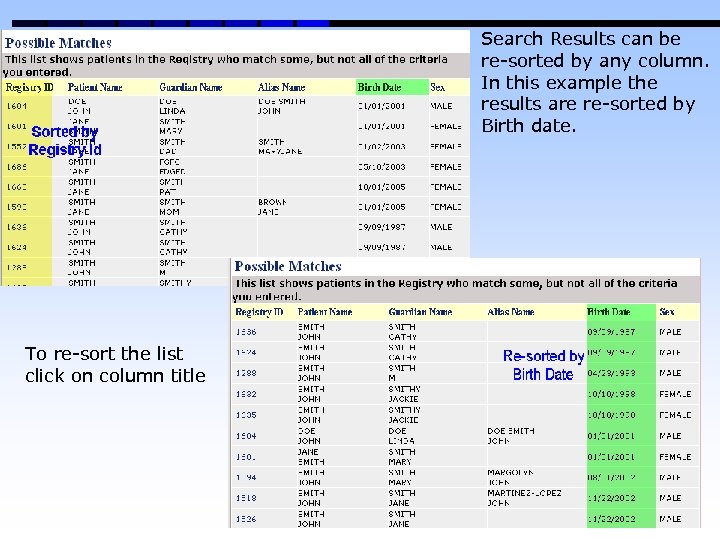Open Registry ID 1601 in the bottom table
Image resolution: width=720 pixels, height=540 pixels.
click(246, 457)
